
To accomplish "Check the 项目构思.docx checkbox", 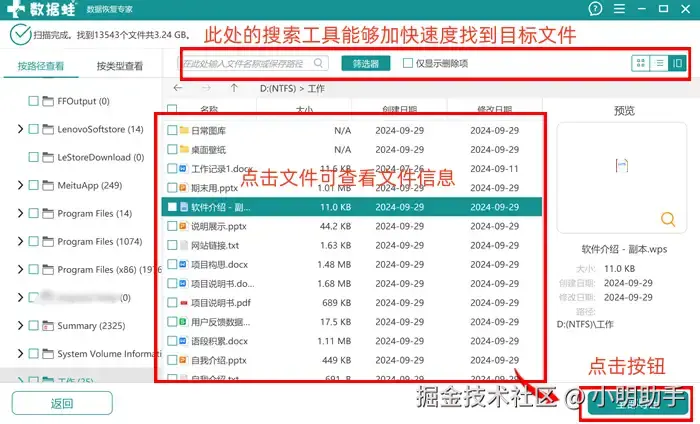I will point(172,265).
